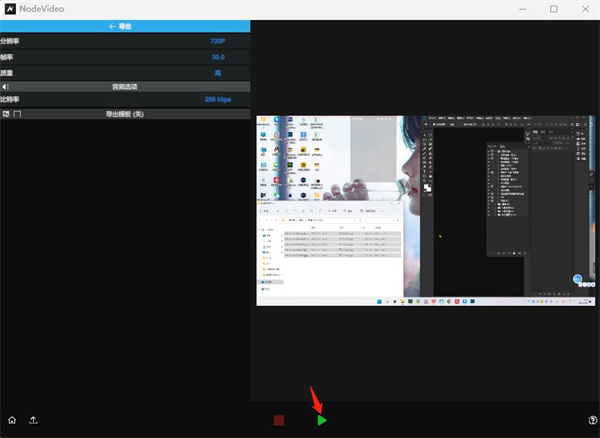Select the 分辨率 resolution row label
Image resolution: width=600 pixels, height=438 pixels.
click(10, 42)
